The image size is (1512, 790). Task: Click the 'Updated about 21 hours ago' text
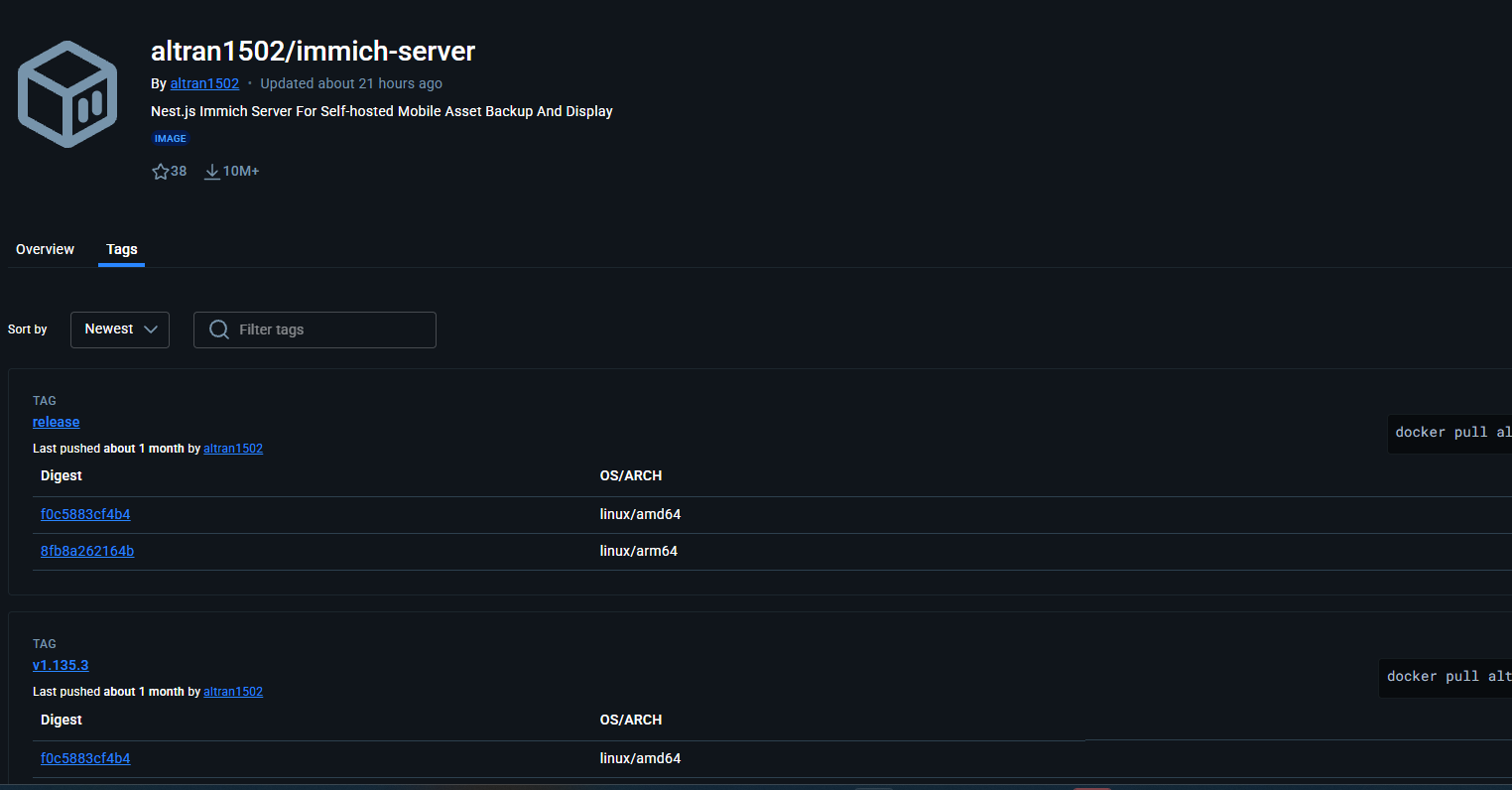351,83
